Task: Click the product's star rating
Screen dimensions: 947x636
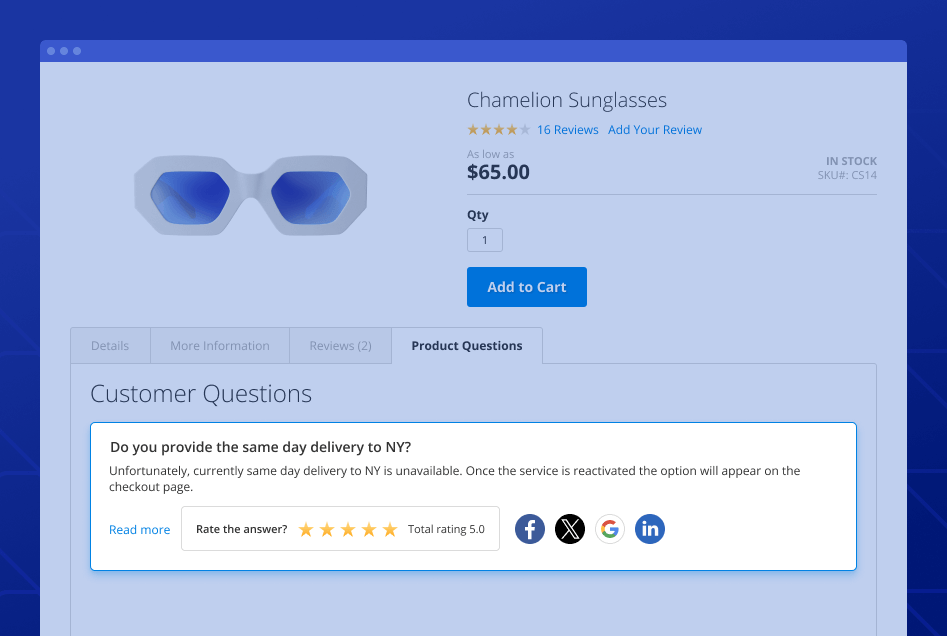Action: coord(498,129)
